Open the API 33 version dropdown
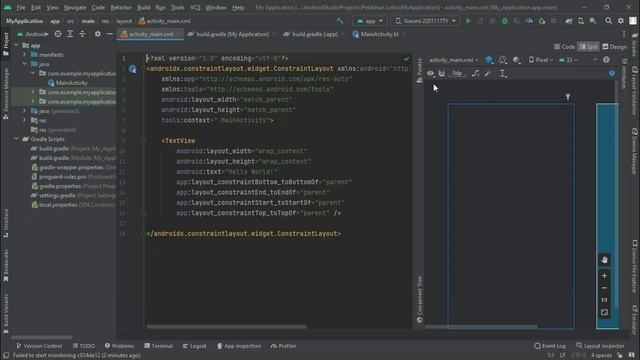The height and width of the screenshot is (360, 640). 569,60
